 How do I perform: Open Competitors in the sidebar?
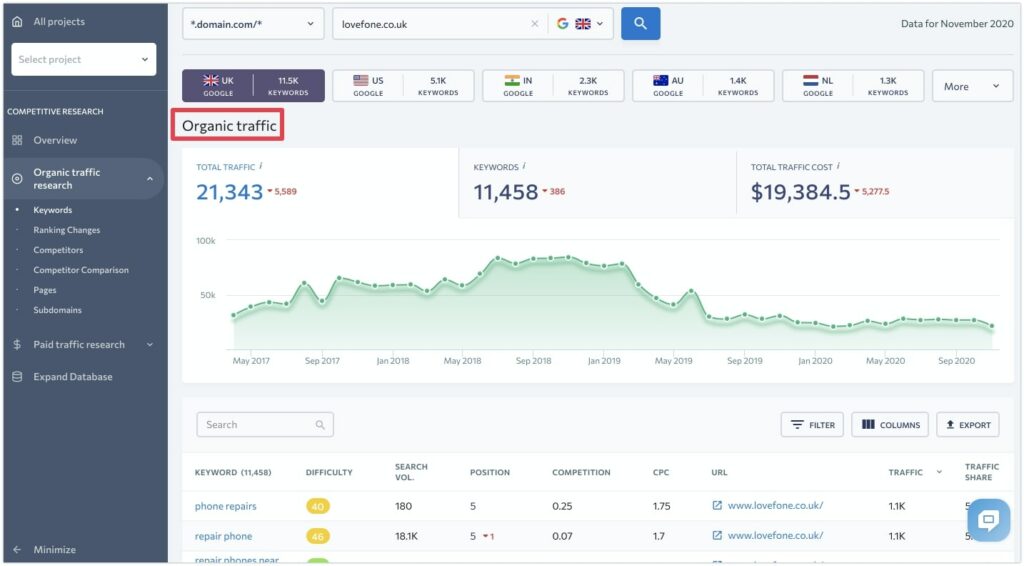[x=58, y=250]
